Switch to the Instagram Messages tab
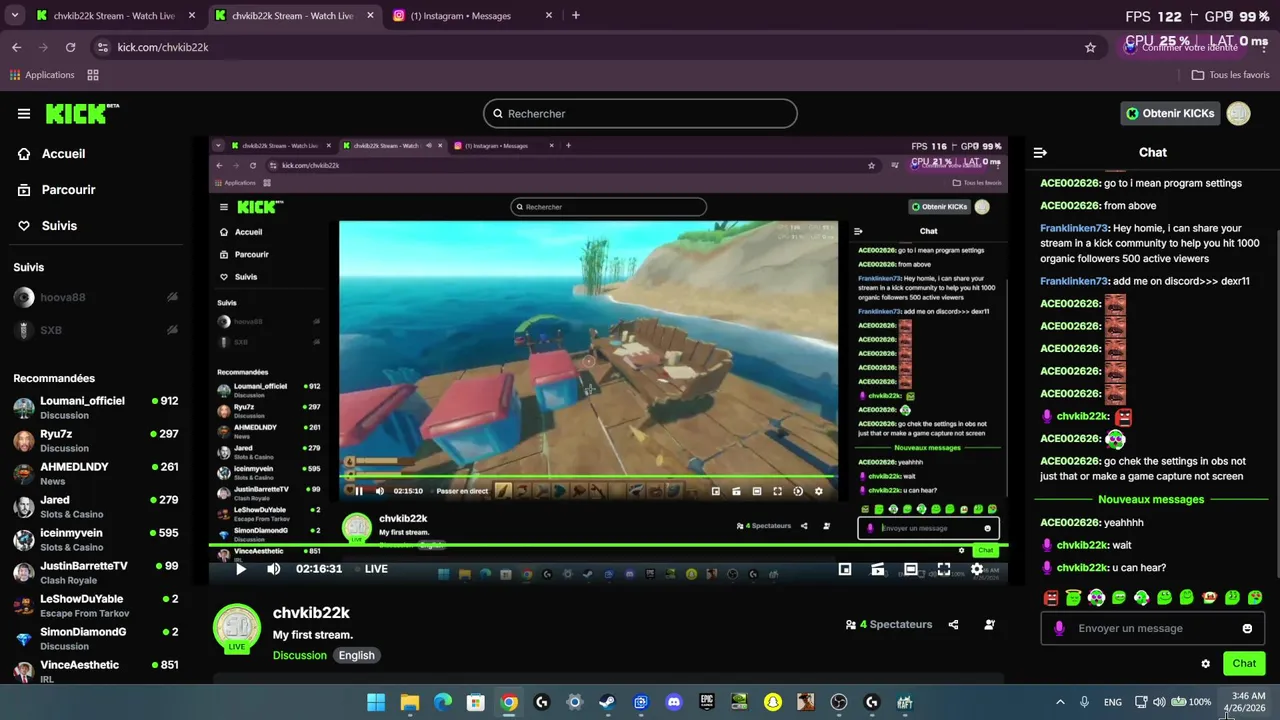The height and width of the screenshot is (720, 1280). click(x=473, y=16)
